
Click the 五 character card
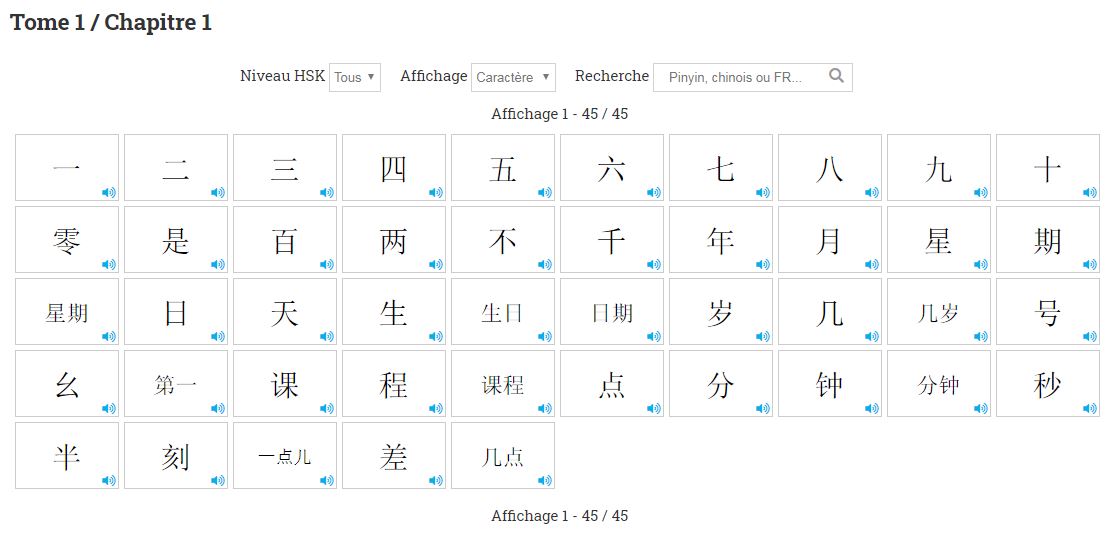pos(502,168)
